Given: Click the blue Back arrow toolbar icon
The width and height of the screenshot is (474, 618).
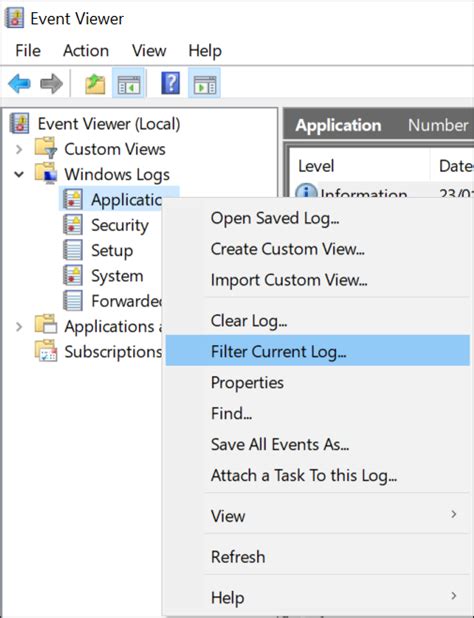Looking at the screenshot, I should (x=19, y=84).
